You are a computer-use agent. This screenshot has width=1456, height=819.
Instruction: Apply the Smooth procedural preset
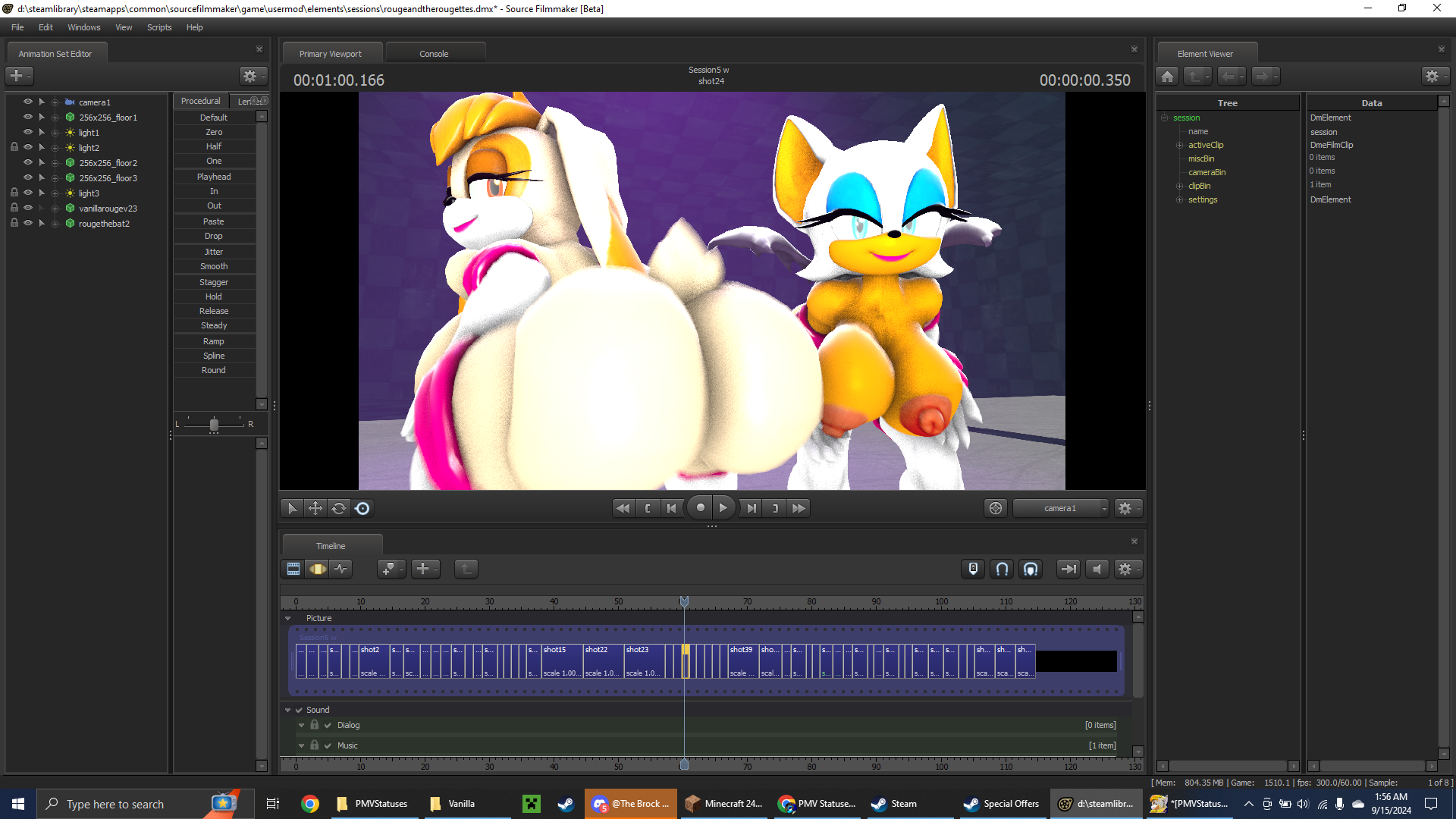point(214,266)
